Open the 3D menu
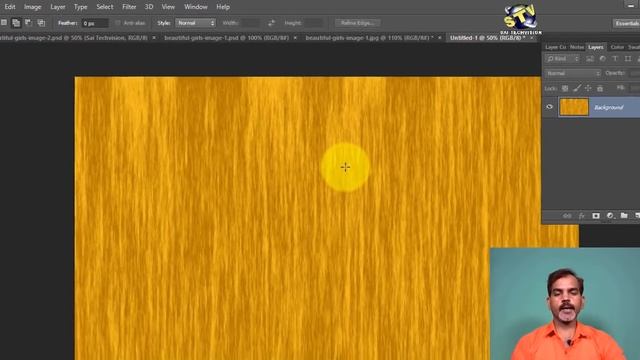 [x=149, y=7]
